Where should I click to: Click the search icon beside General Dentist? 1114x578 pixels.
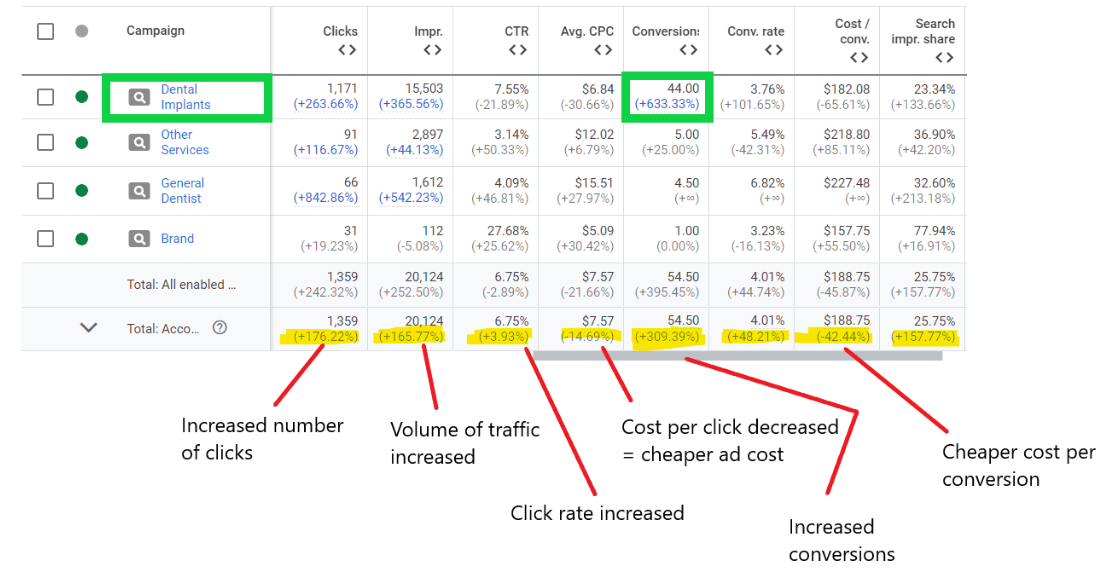click(x=138, y=190)
